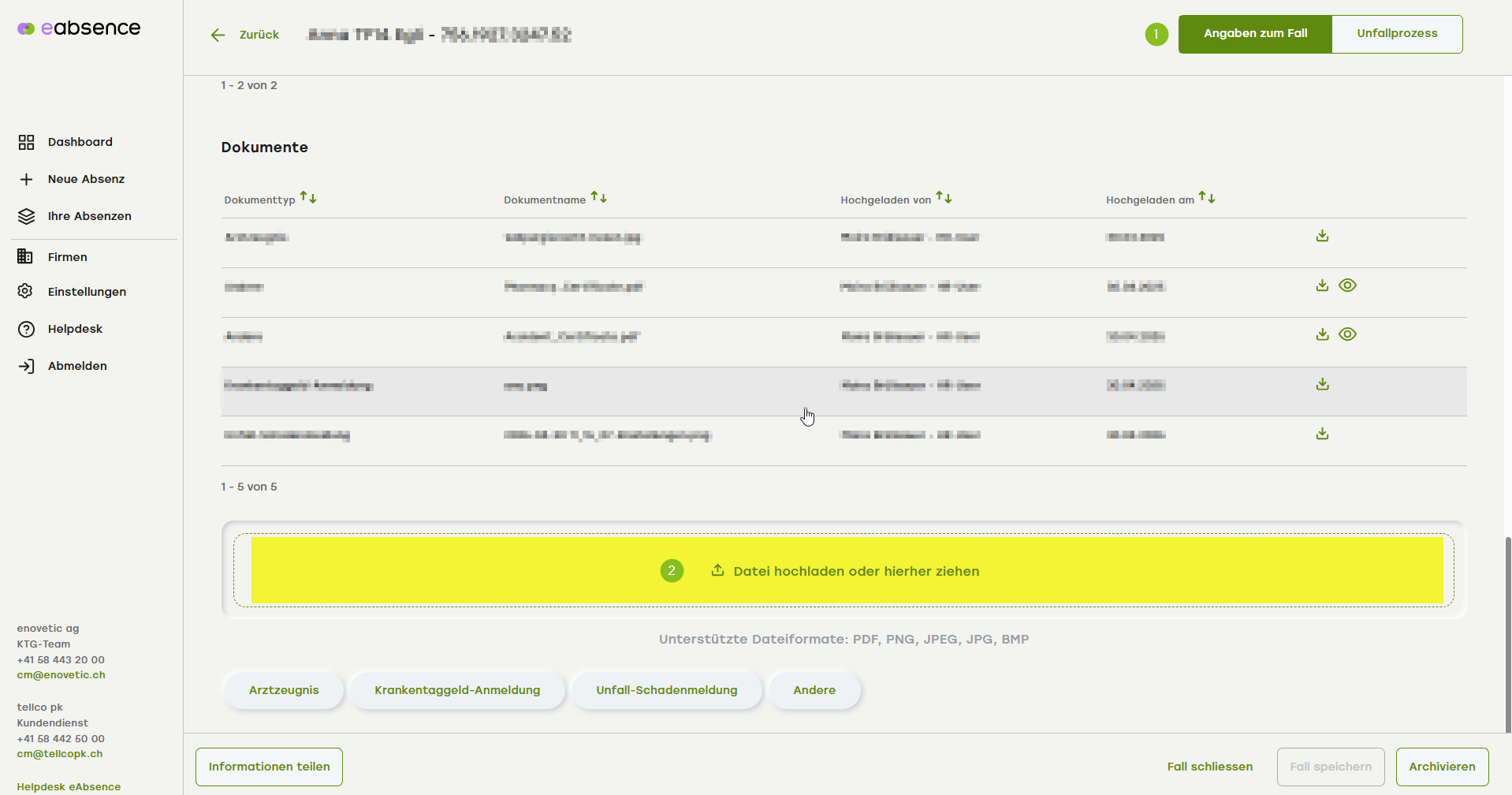This screenshot has width=1512, height=795.
Task: Download the first document in the list
Action: 1322,236
